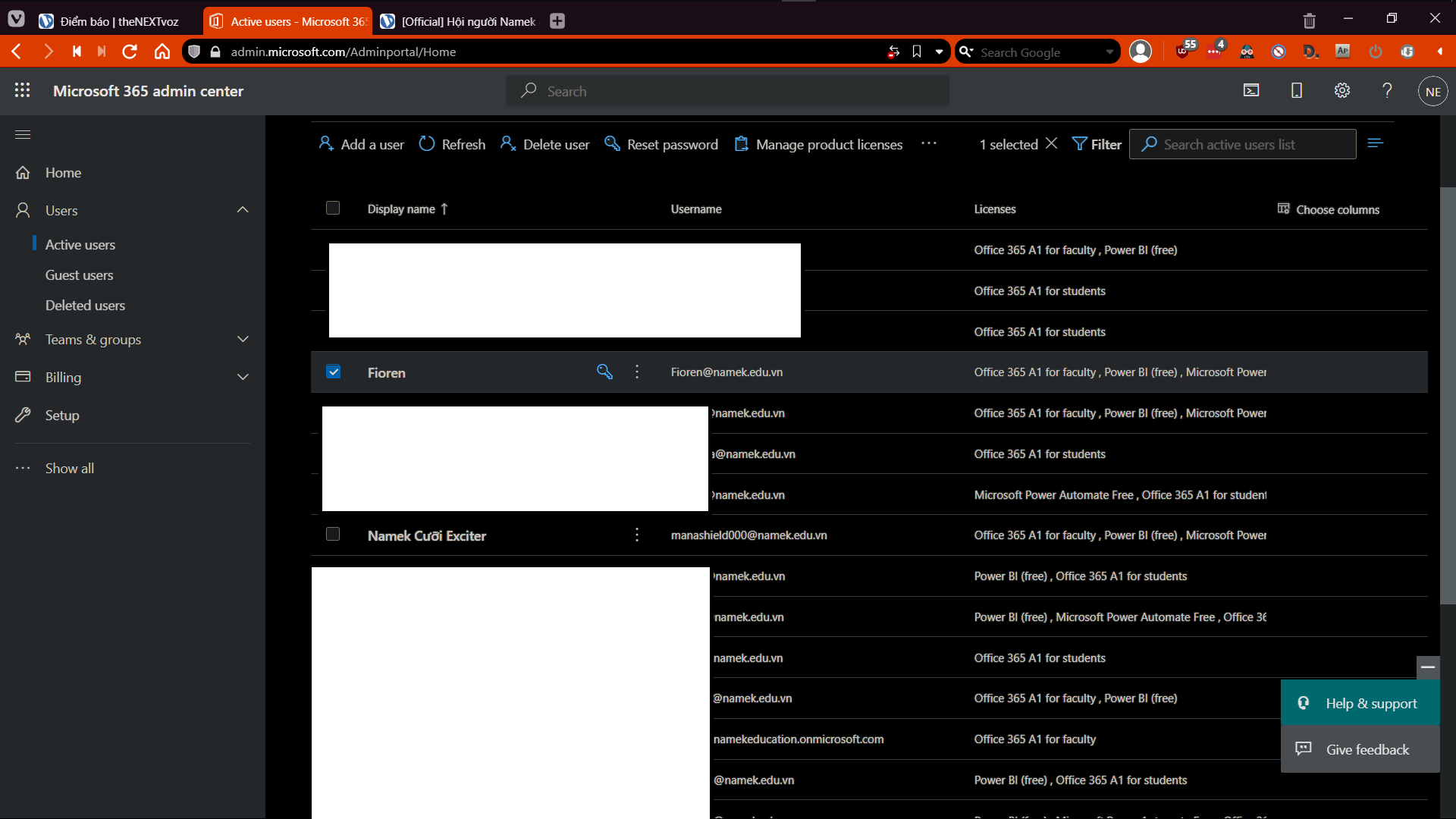Screen dimensions: 1456x819
Task: Click Add a user button
Action: coord(361,144)
